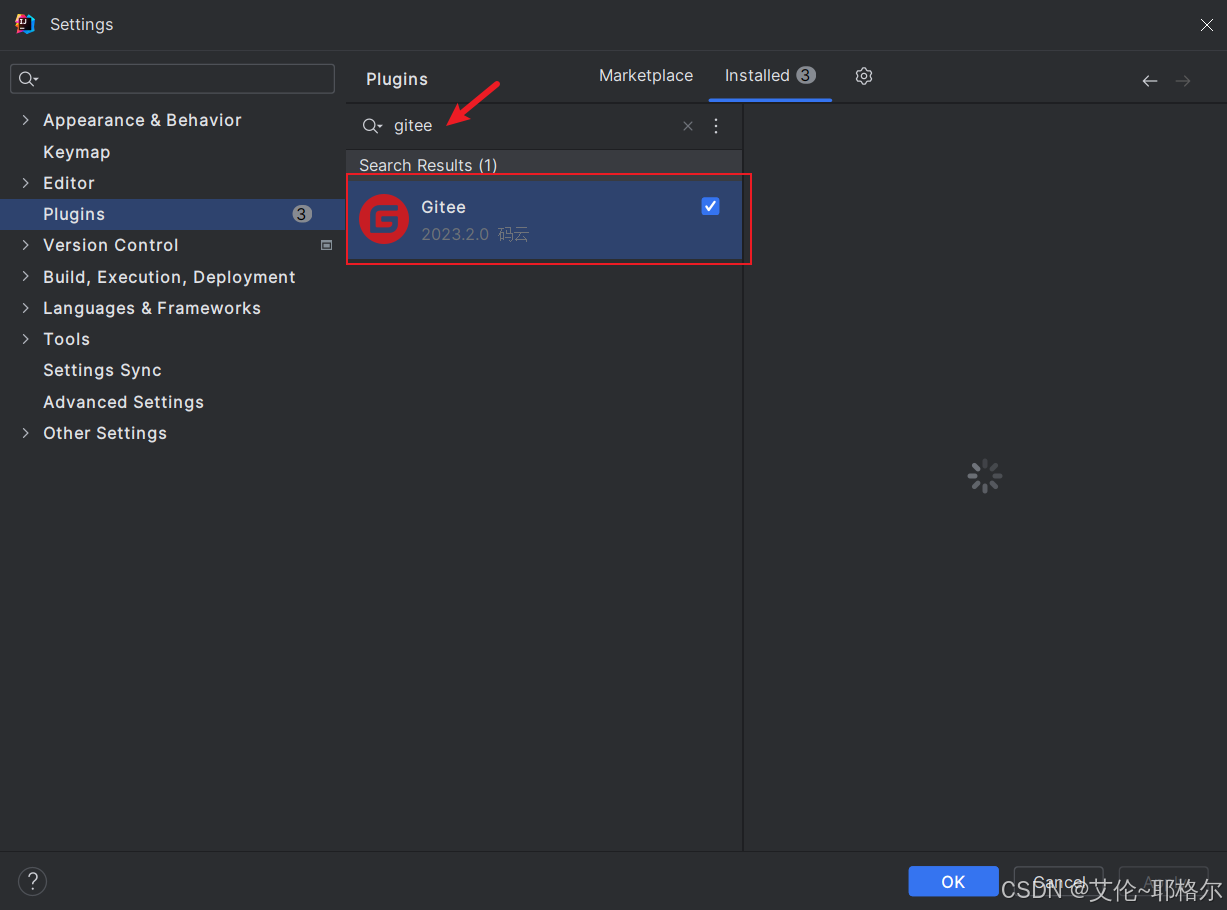
Task: Close the Settings window
Action: pos(1207,25)
